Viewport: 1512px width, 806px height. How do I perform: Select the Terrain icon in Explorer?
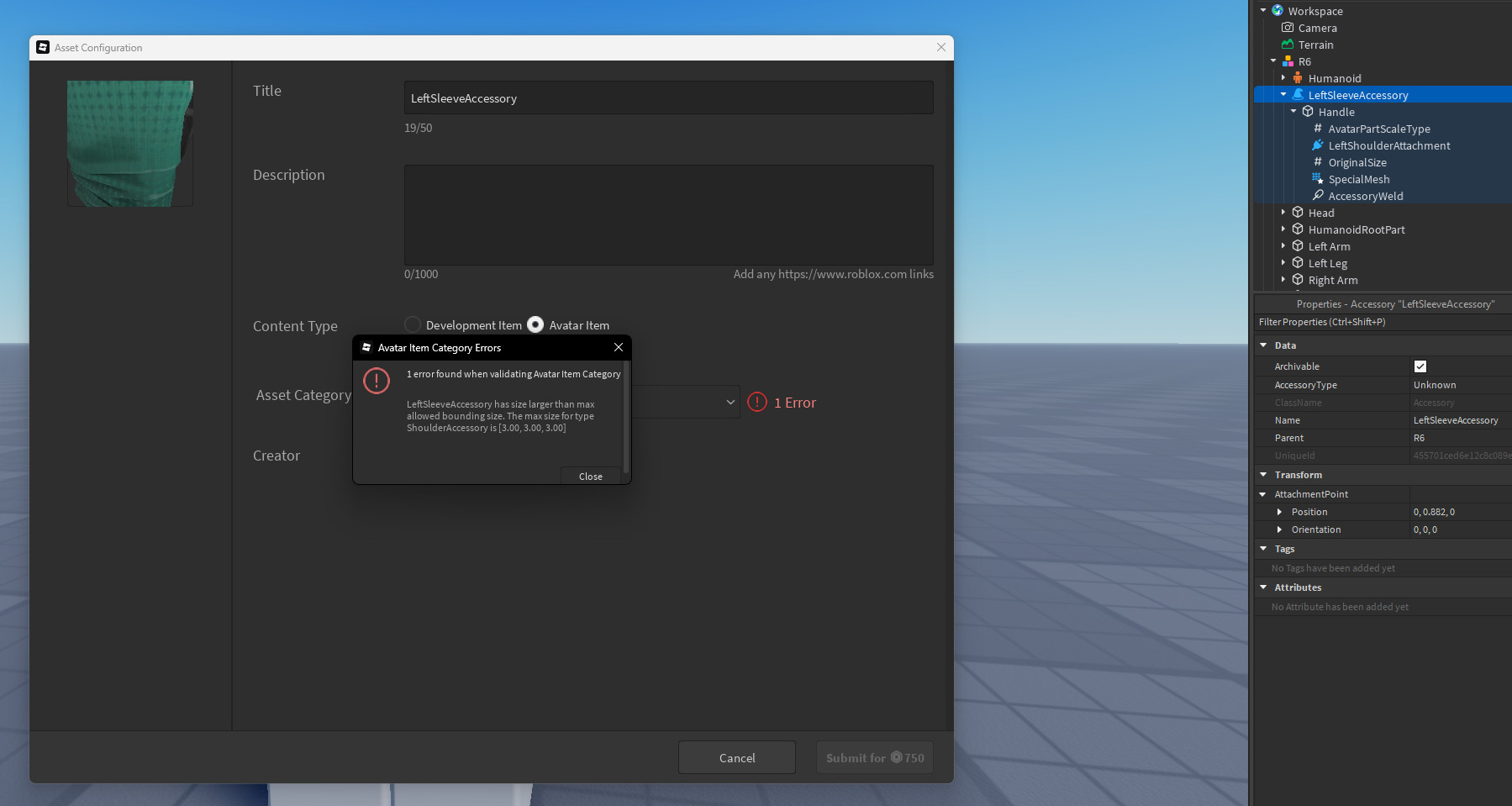pyautogui.click(x=1288, y=45)
